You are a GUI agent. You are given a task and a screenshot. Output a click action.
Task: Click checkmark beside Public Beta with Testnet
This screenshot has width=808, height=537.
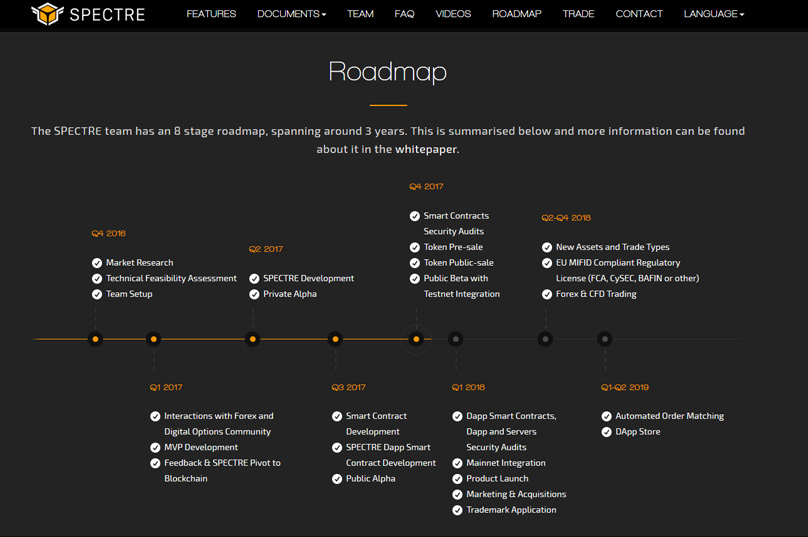[x=415, y=279]
